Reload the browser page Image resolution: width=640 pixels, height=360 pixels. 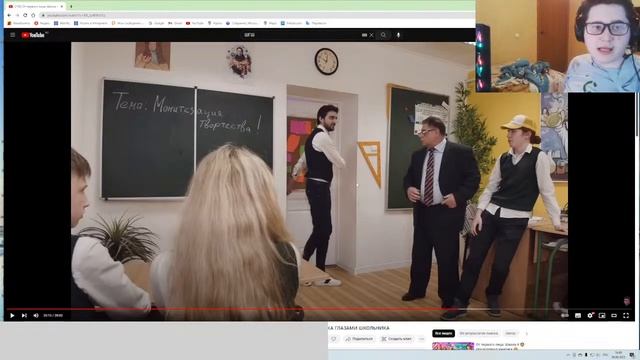(25, 15)
